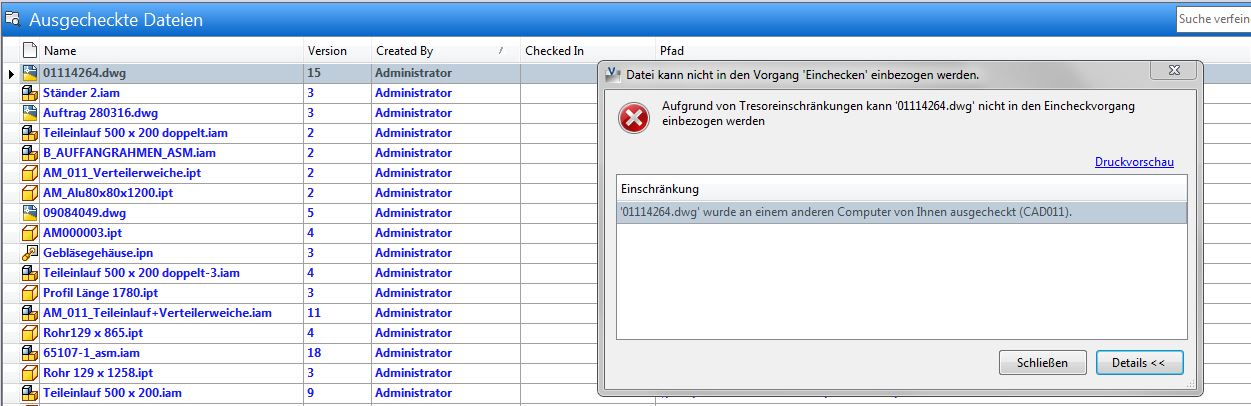Image resolution: width=1251 pixels, height=406 pixels.
Task: Click the icon of B_AUFFANGRAHMEN_ASM.iam
Action: (30, 153)
